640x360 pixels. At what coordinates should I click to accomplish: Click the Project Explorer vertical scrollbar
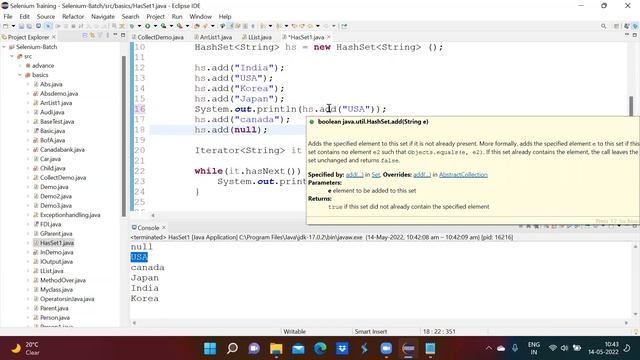(x=123, y=135)
